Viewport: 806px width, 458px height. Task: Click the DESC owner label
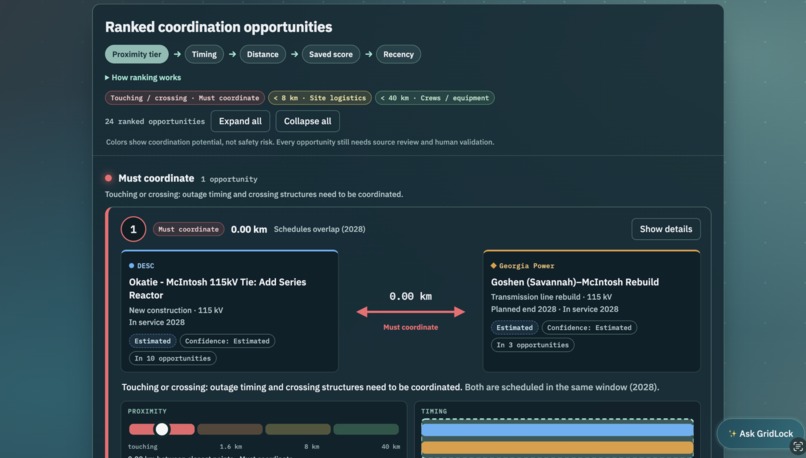coord(141,266)
